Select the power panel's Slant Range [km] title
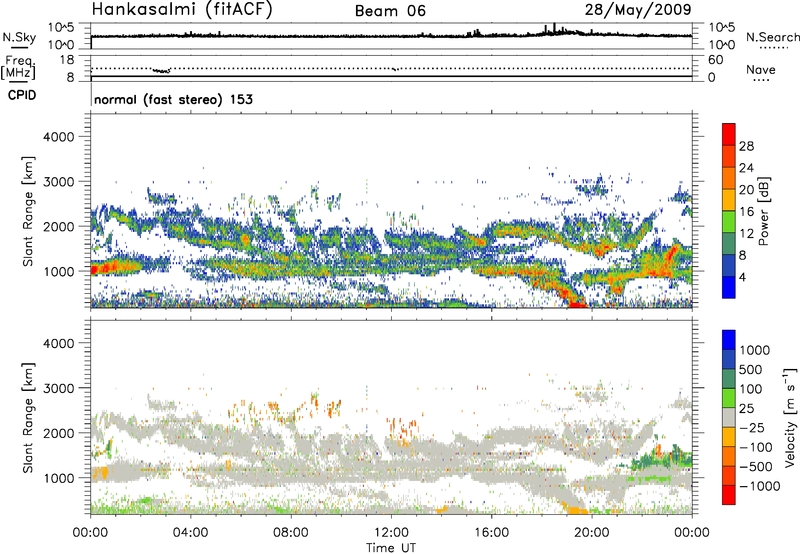The image size is (800, 554). pyautogui.click(x=28, y=211)
